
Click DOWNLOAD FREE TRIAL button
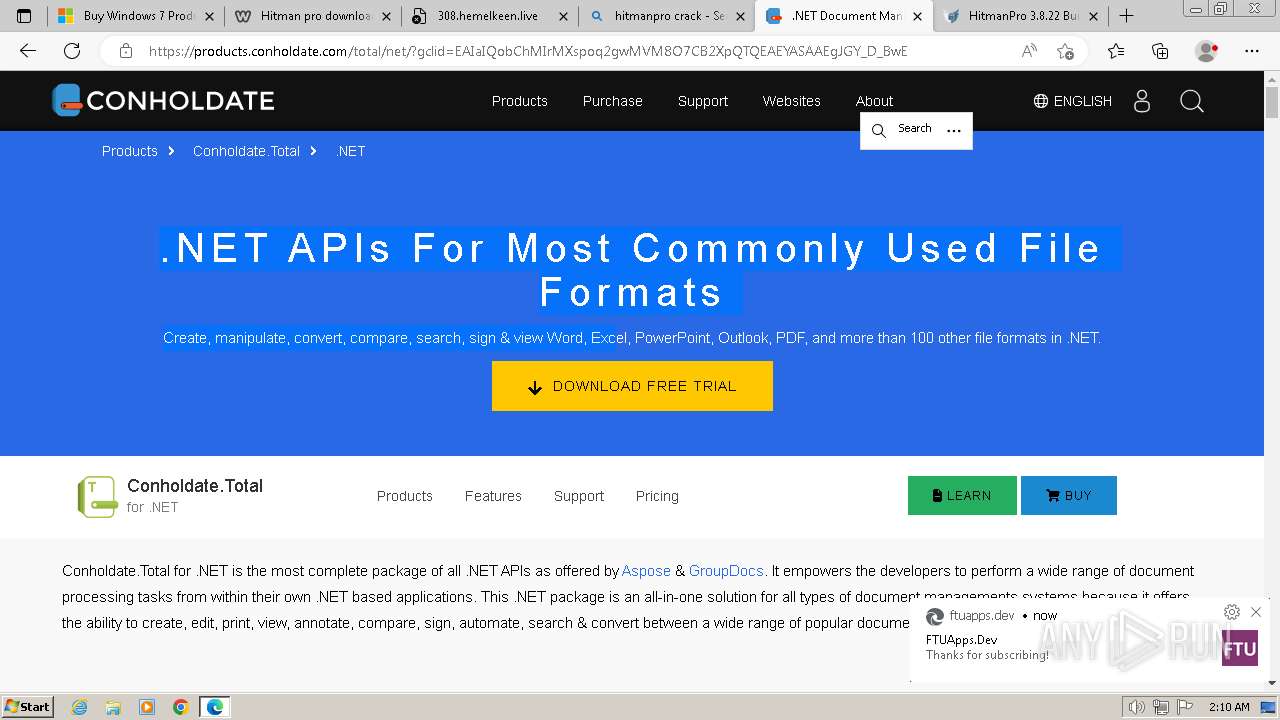click(x=632, y=386)
